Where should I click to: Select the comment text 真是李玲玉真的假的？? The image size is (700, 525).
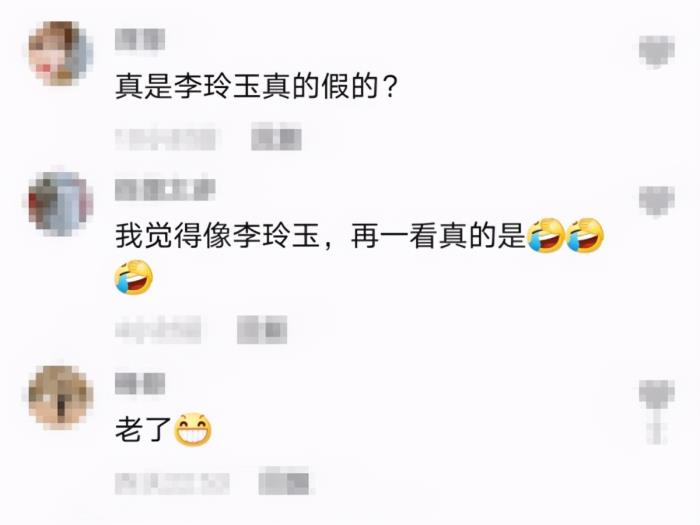(256, 86)
